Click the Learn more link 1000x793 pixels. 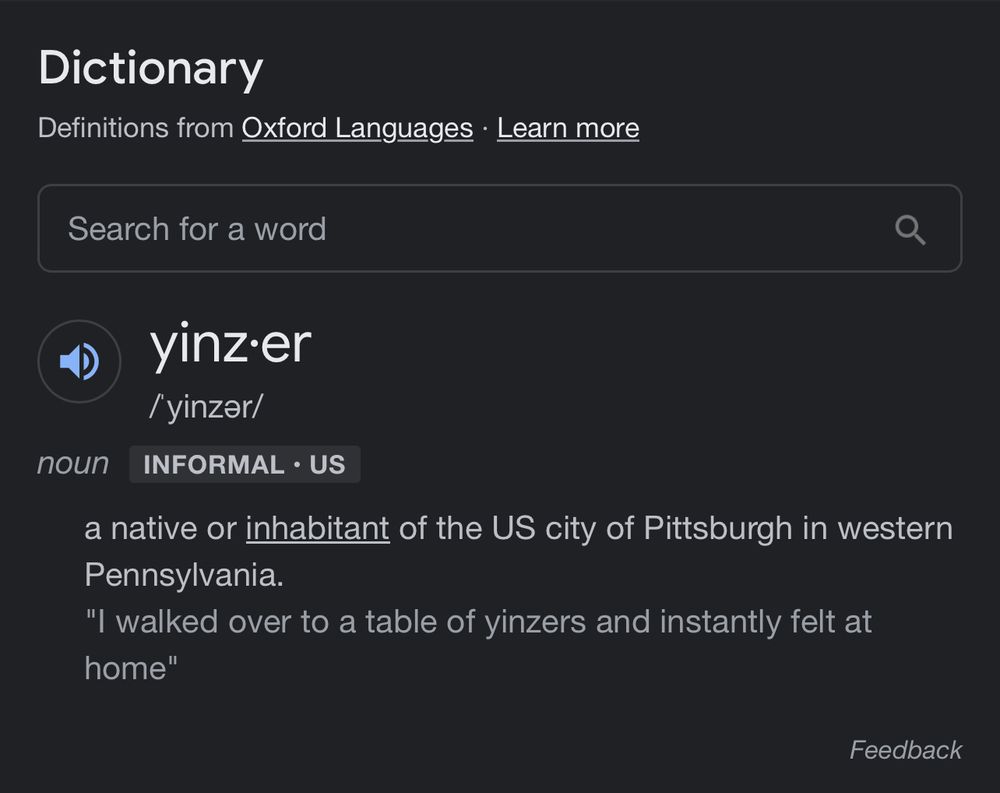567,128
